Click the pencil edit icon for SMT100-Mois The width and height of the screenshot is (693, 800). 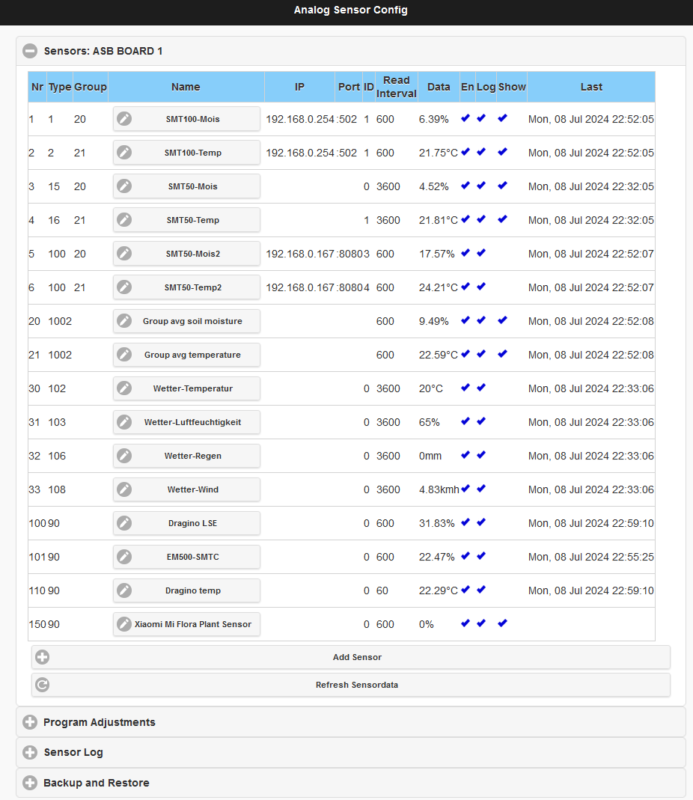click(124, 119)
